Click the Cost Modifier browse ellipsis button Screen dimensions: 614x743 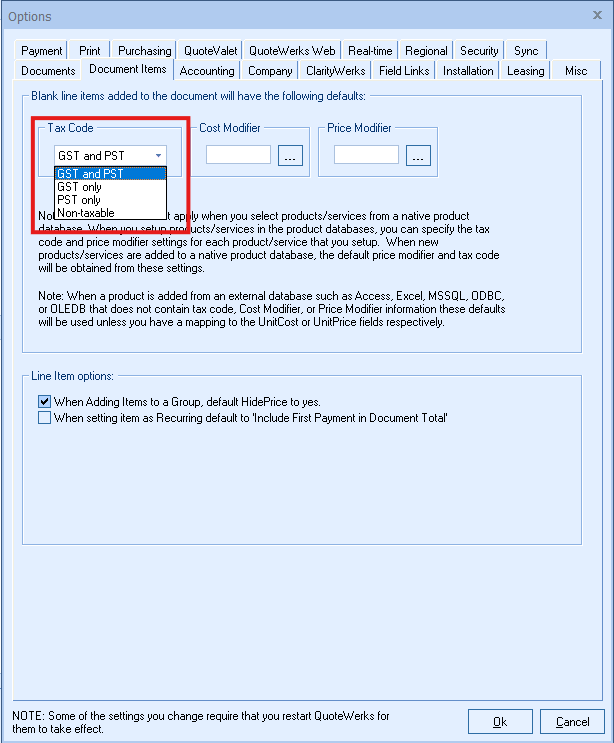(290, 155)
